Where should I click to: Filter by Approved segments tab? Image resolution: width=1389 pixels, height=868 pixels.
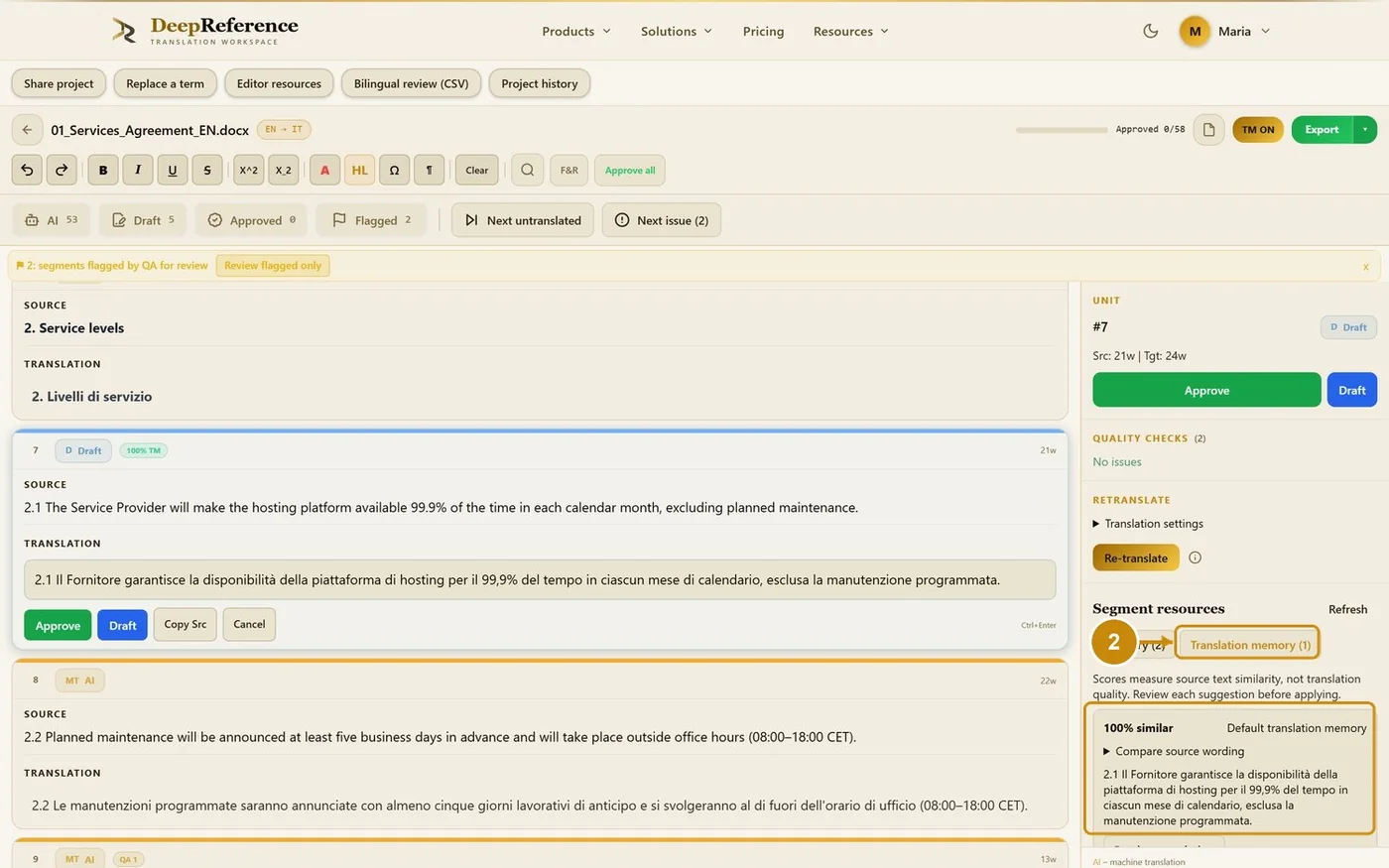[252, 220]
